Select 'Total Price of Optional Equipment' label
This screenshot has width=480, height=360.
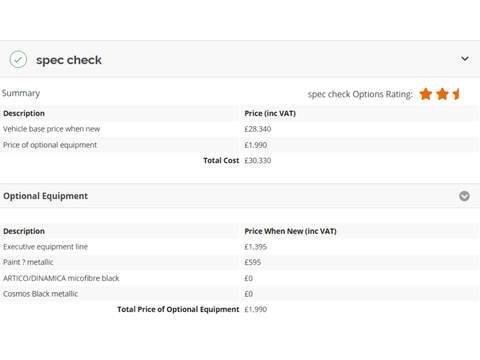(178, 309)
